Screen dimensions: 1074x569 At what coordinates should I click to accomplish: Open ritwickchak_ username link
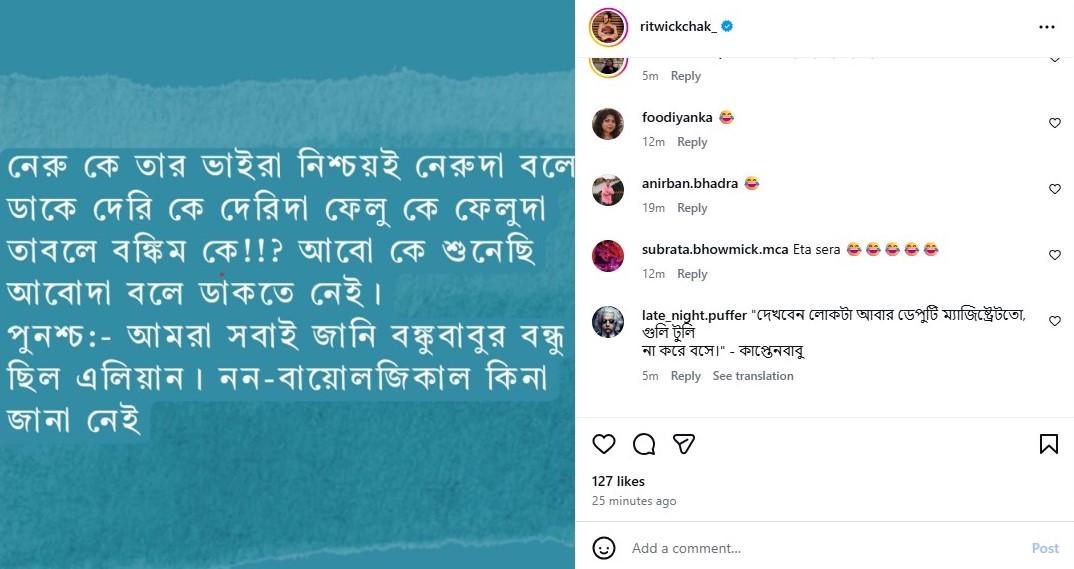coord(678,27)
